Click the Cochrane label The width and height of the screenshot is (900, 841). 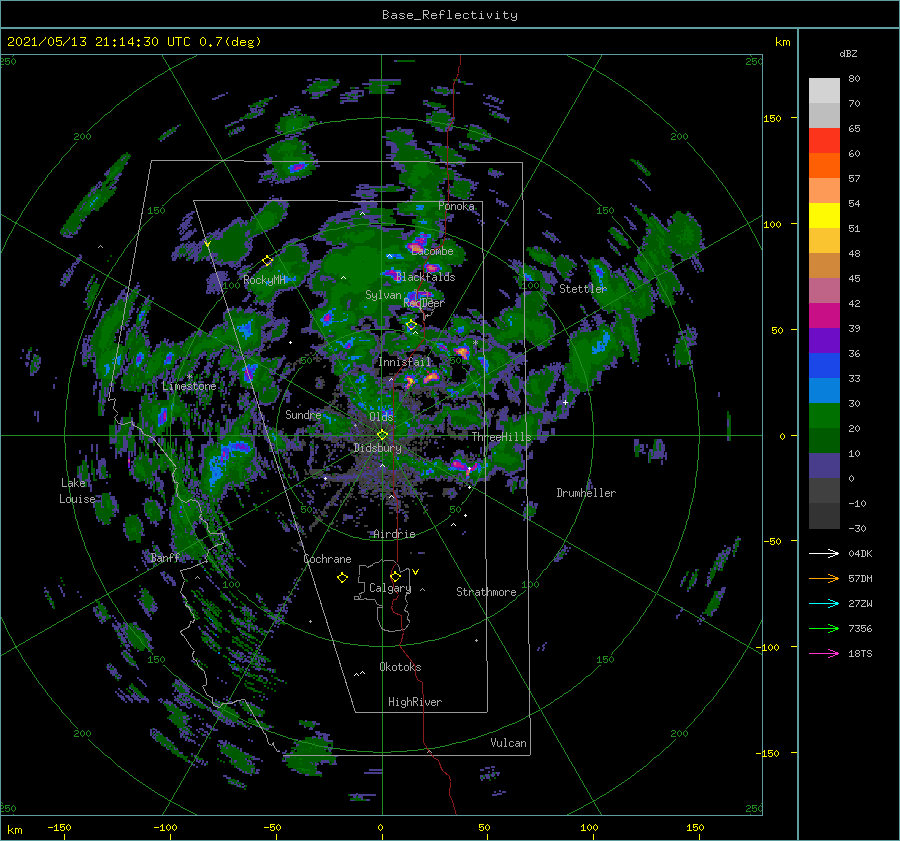point(327,559)
